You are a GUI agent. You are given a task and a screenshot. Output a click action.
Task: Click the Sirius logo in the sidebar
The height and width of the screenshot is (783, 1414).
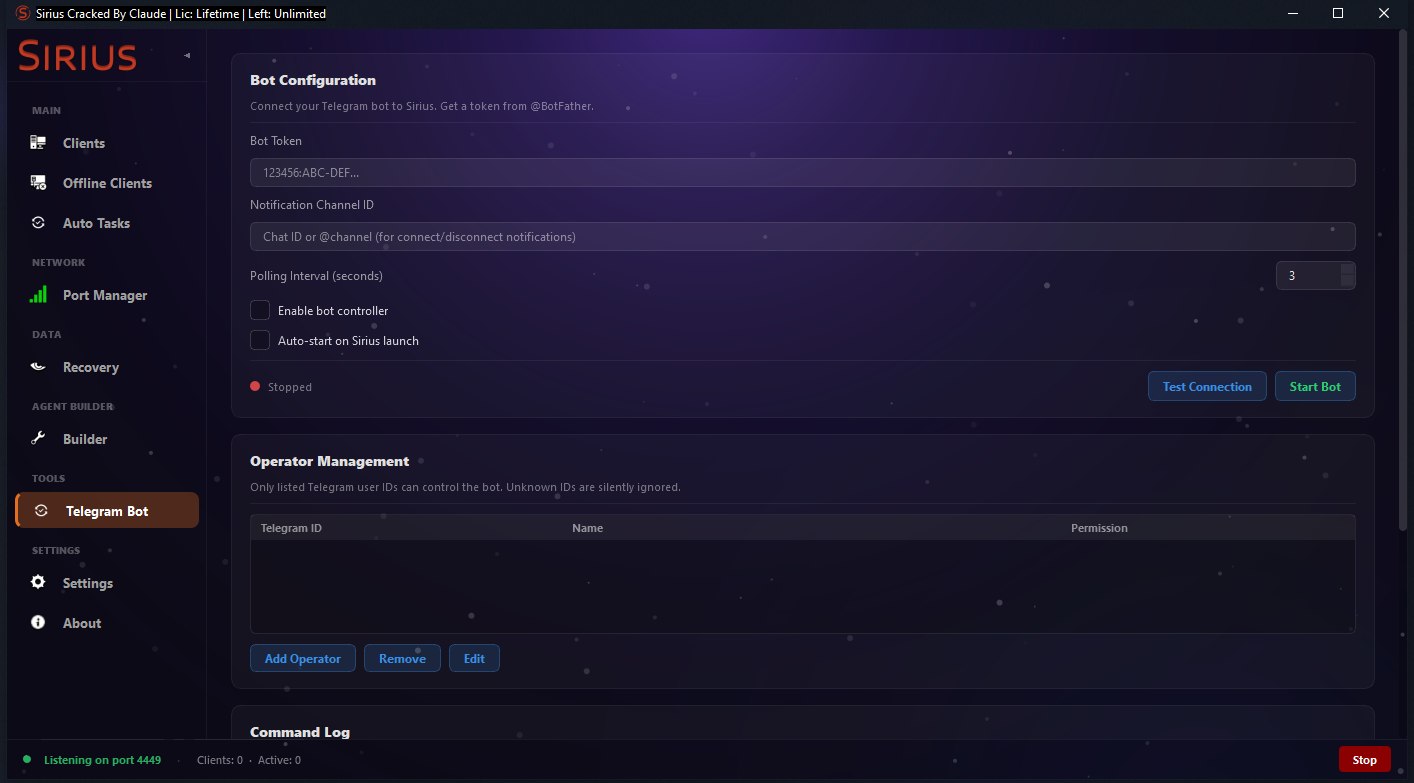(x=77, y=56)
